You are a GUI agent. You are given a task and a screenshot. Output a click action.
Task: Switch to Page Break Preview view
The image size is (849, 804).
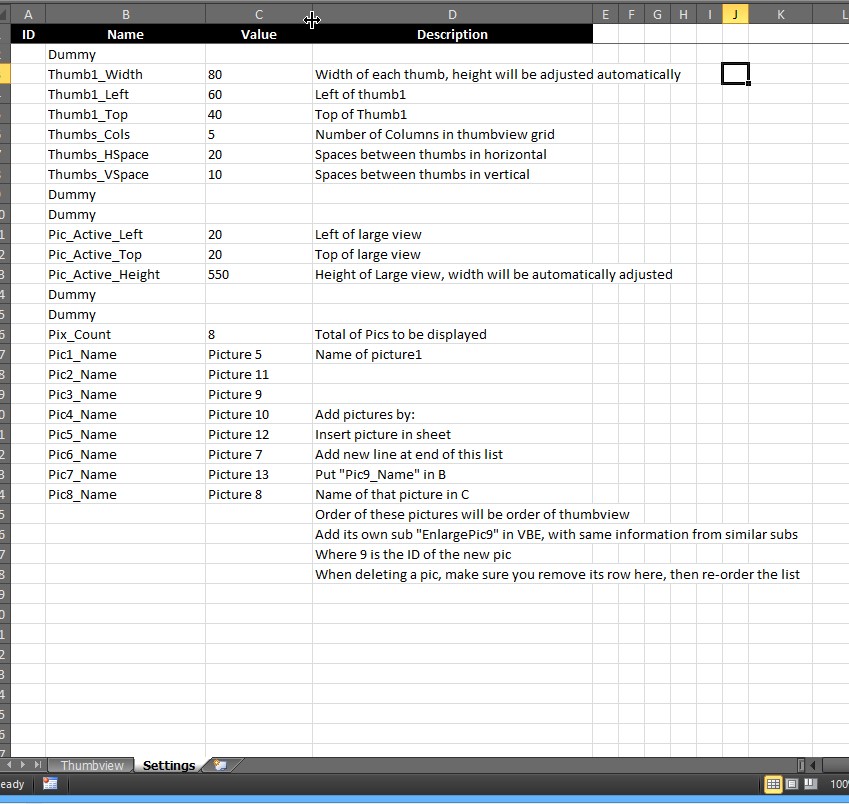[x=811, y=783]
